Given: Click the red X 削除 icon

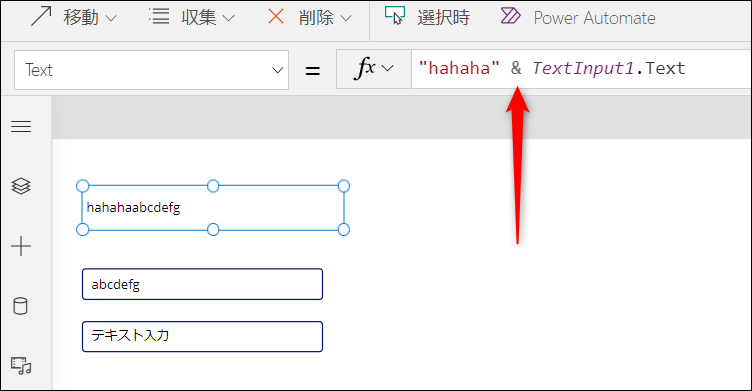Looking at the screenshot, I should pos(276,16).
